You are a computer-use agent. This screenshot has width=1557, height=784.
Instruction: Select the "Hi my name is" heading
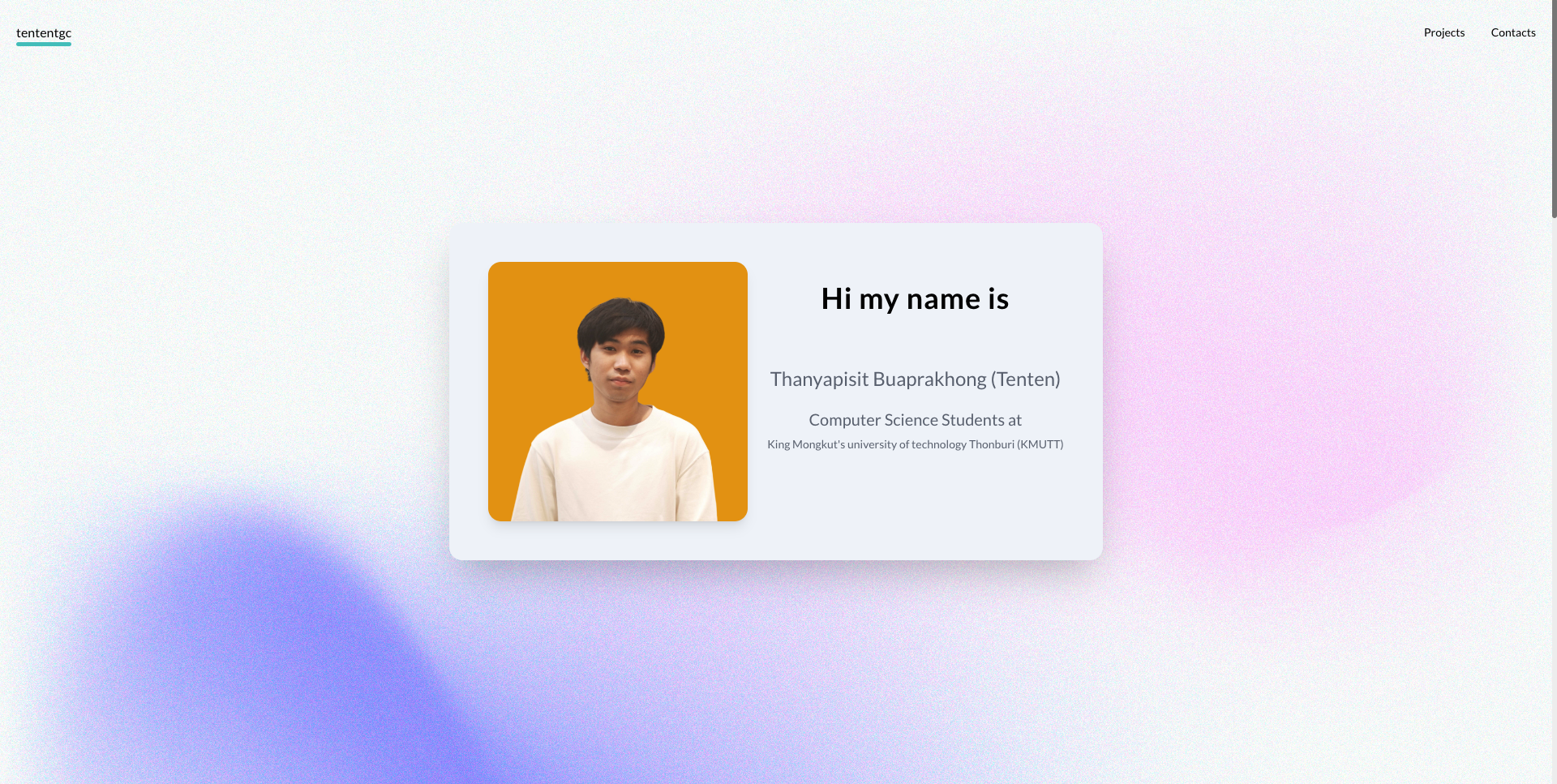(915, 299)
